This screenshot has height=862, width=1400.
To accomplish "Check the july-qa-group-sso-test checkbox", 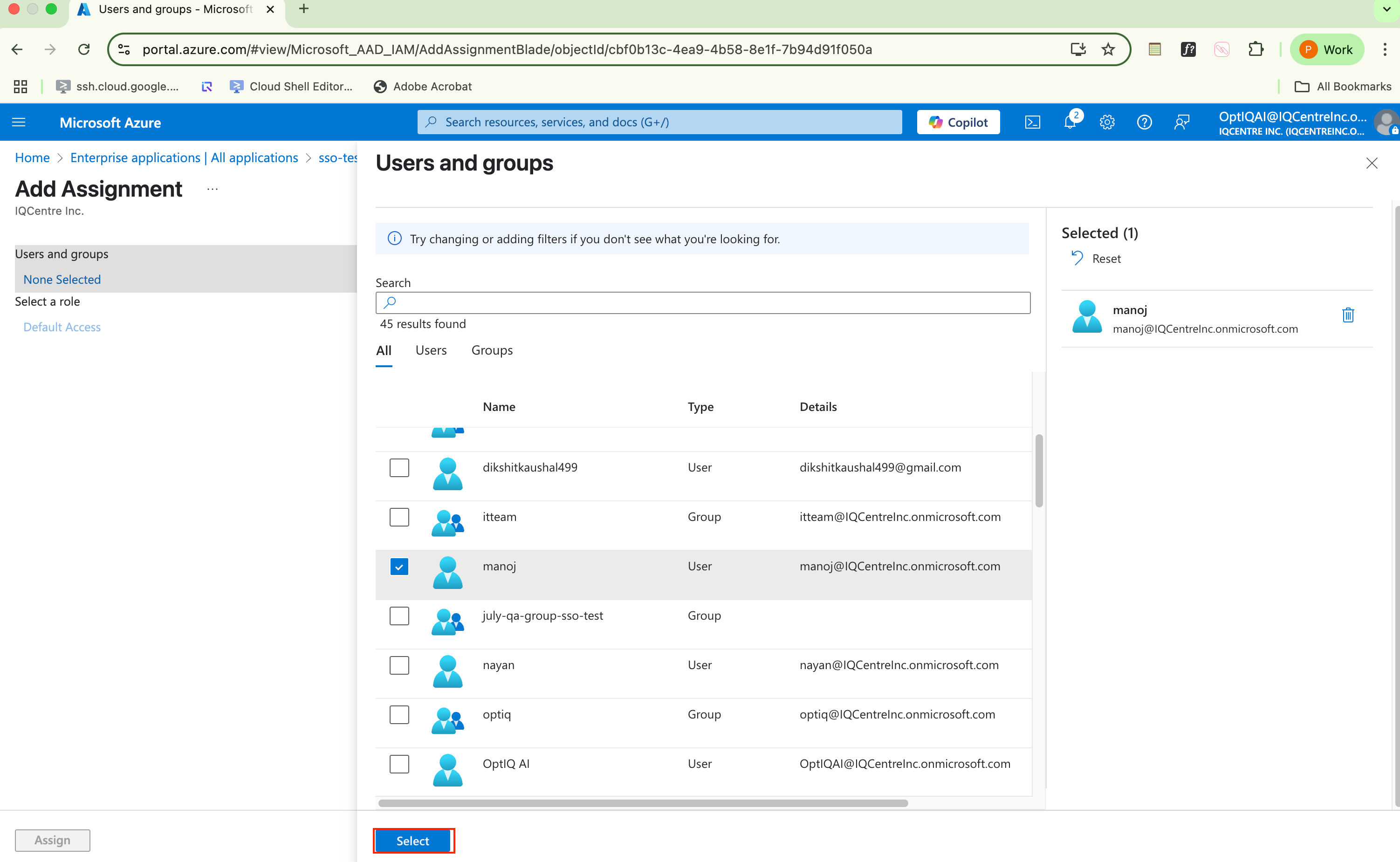I will pos(399,616).
